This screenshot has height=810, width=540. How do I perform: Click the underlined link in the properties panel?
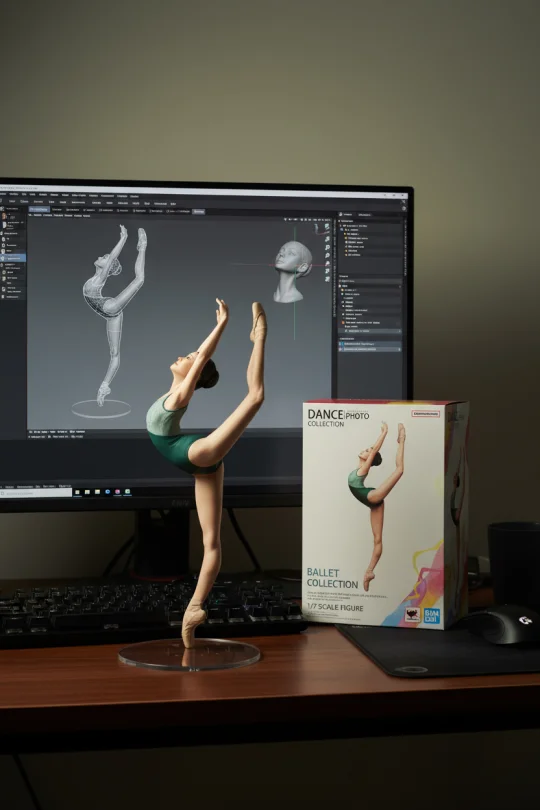(x=376, y=323)
